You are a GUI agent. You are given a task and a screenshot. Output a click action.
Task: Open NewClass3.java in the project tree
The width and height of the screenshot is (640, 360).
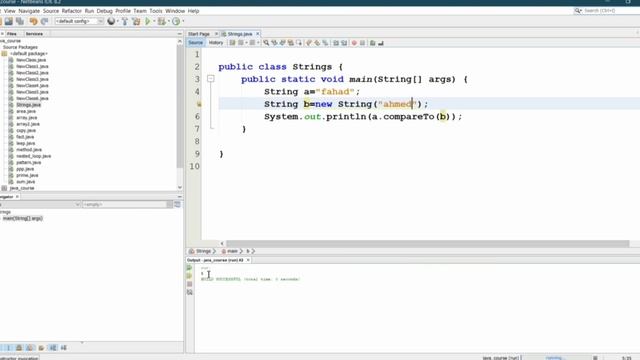pos(32,79)
